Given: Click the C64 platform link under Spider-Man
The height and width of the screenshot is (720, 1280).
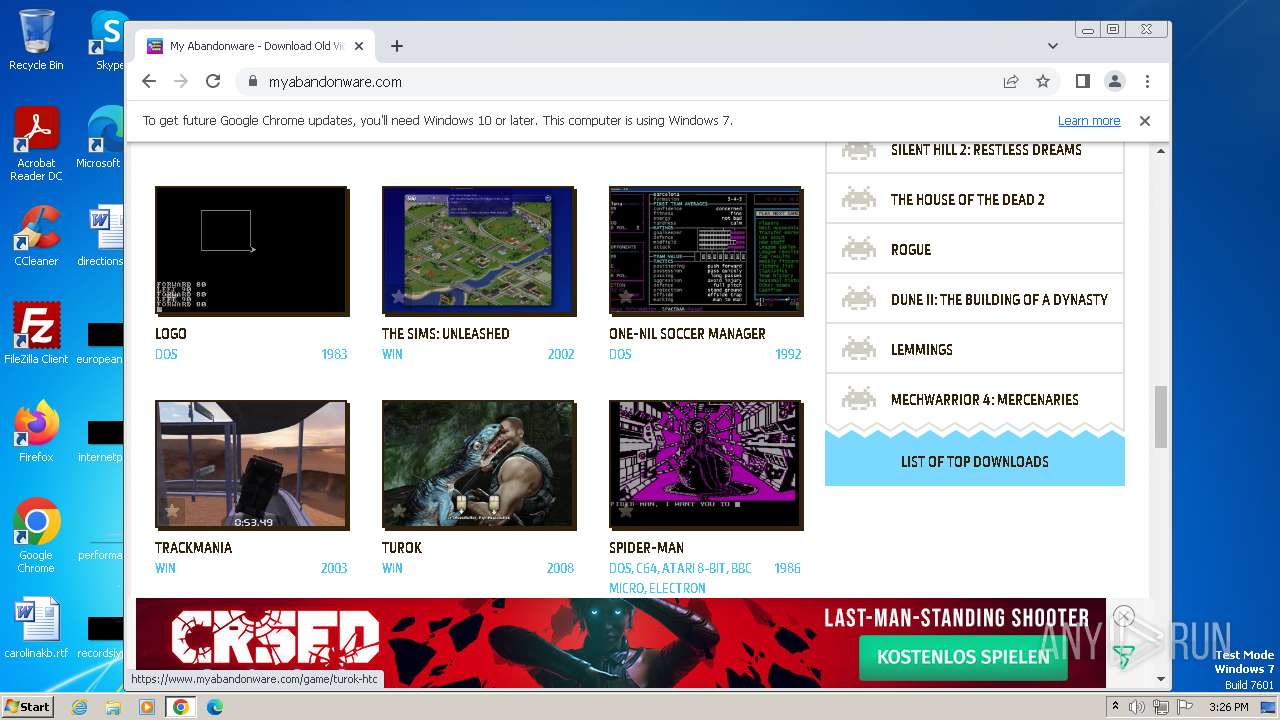Looking at the screenshot, I should 649,568.
